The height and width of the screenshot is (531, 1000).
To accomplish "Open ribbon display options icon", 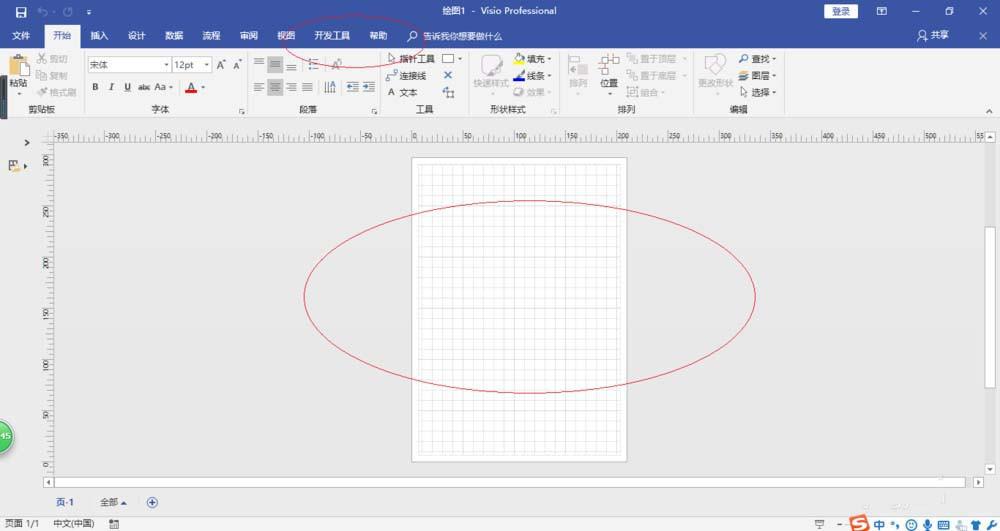I will coord(881,11).
